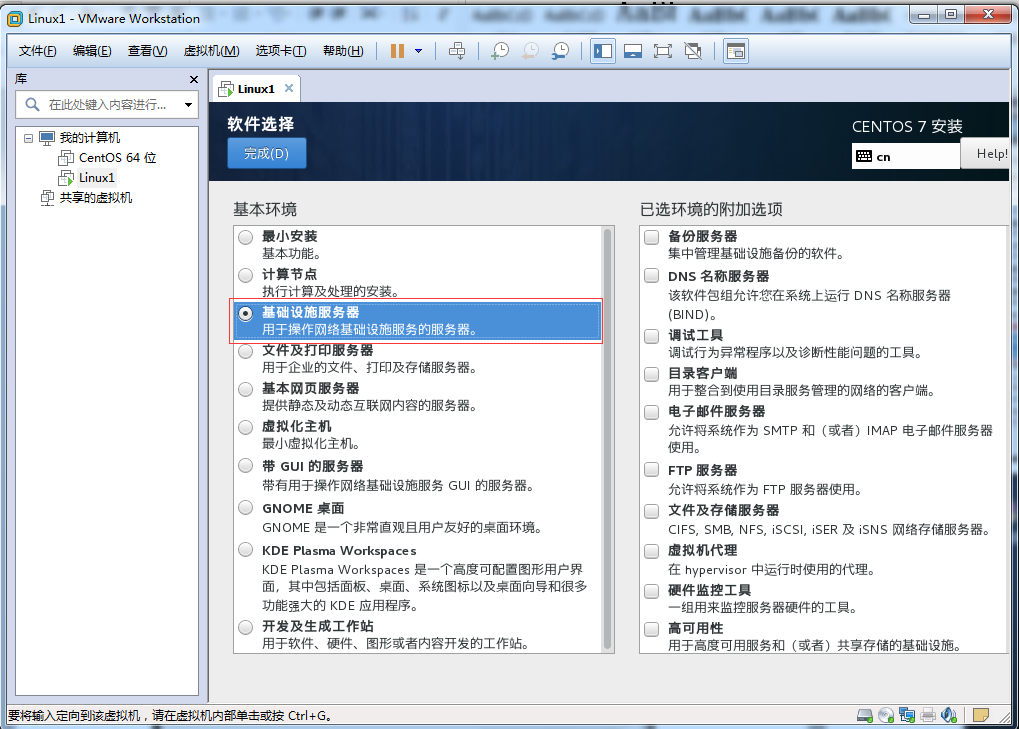Toggle the console view icon
The image size is (1019, 729).
click(736, 51)
